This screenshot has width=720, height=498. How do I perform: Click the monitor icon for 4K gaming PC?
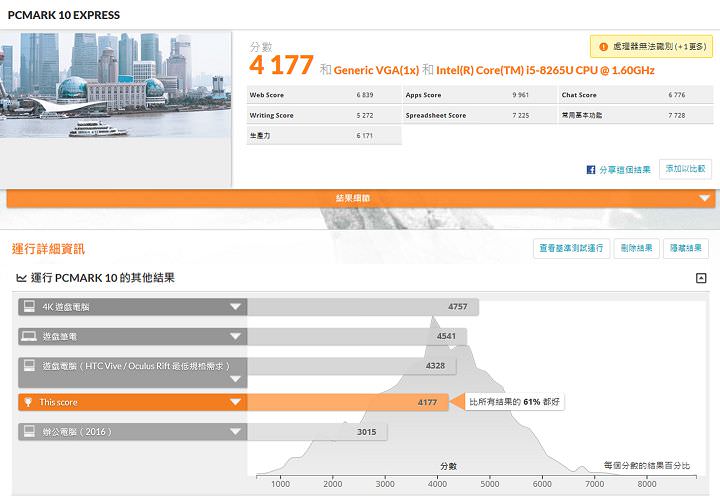[x=29, y=306]
